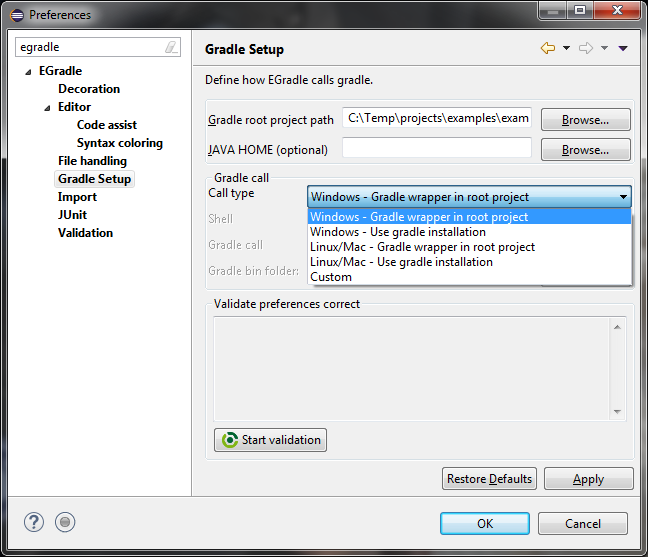Screen dimensions: 648x557
Task: Open the JUnit preferences page
Action: 72,215
